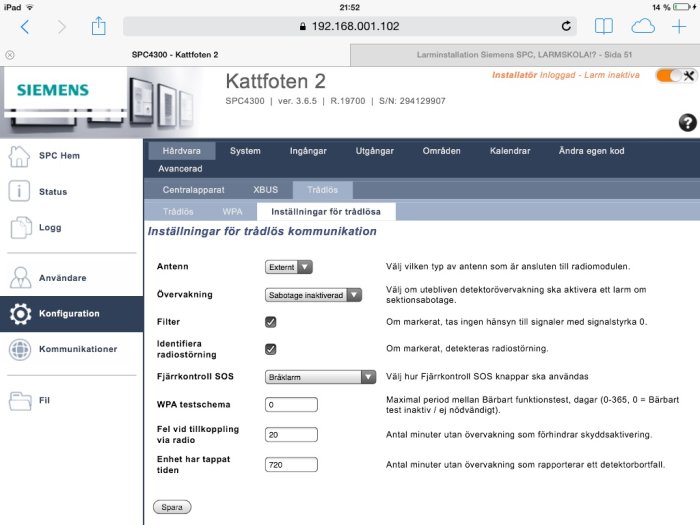Reload page with Safari refresh button
Image resolution: width=700 pixels, height=525 pixels.
click(x=566, y=26)
